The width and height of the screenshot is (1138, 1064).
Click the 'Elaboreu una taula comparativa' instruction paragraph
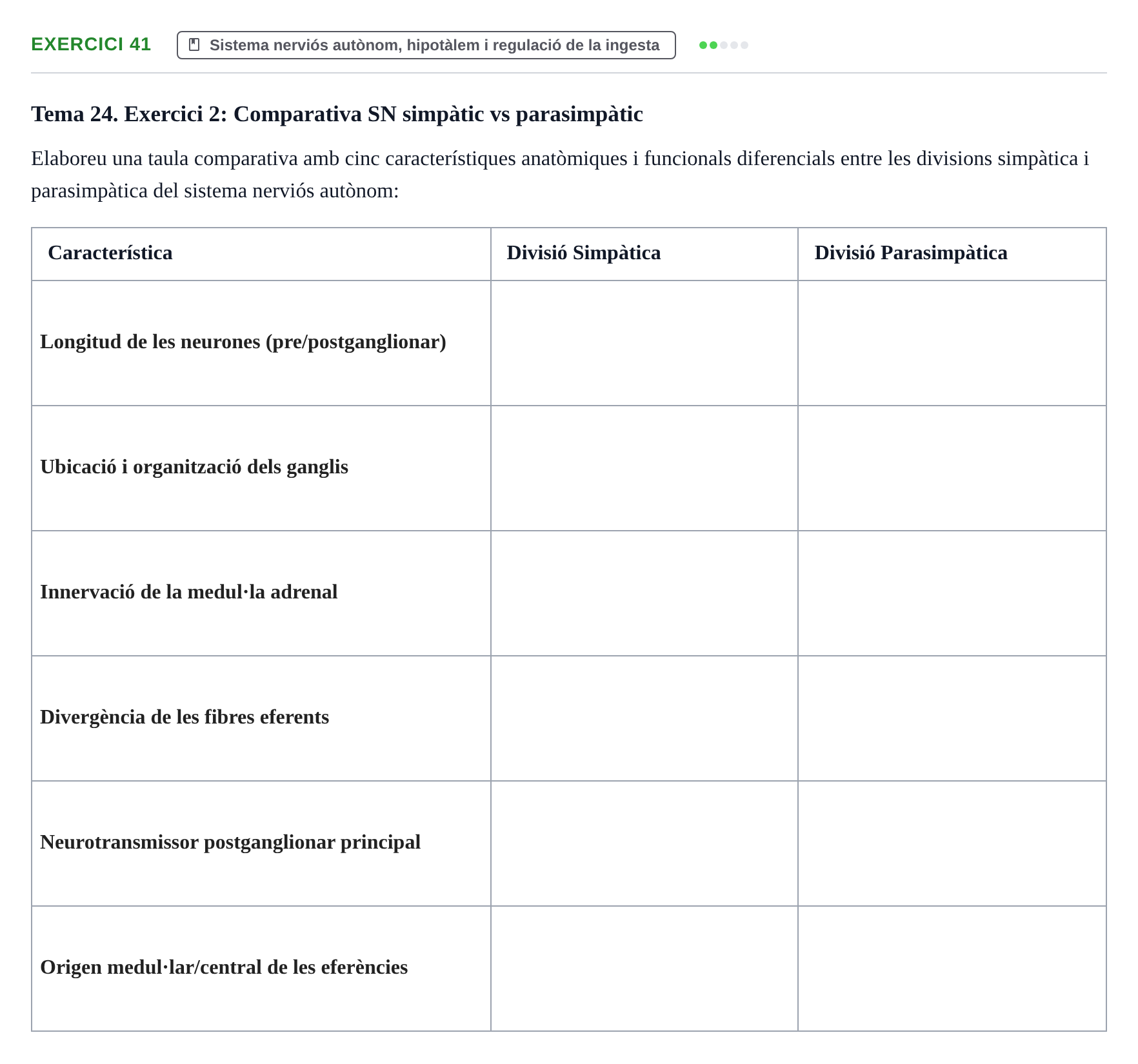click(560, 175)
